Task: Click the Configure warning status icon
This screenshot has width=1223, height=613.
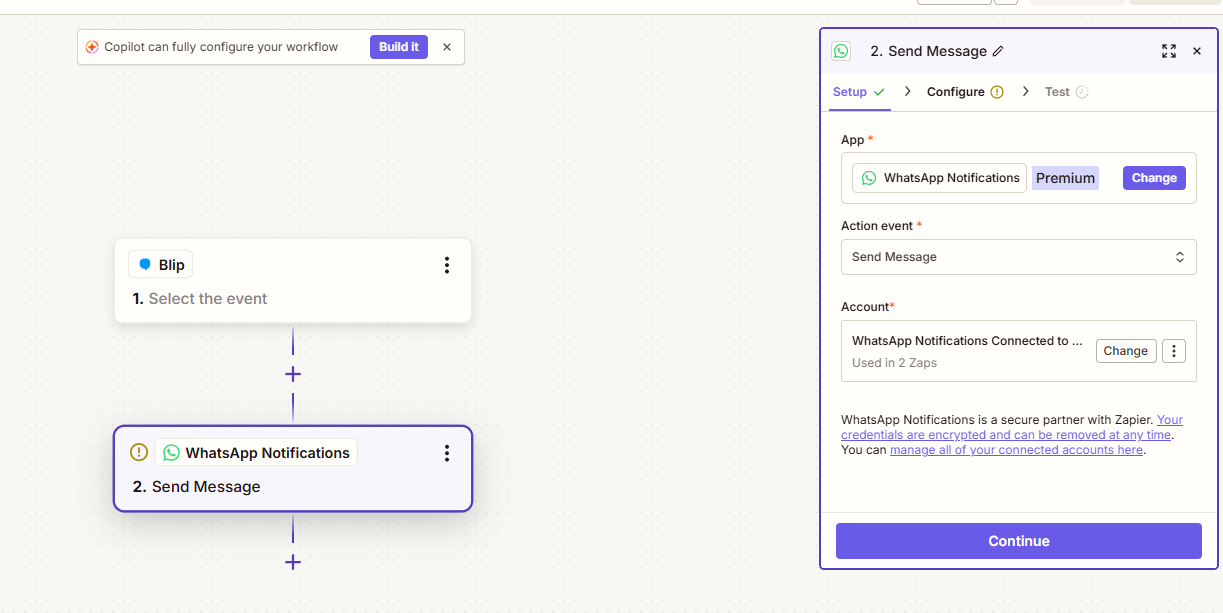Action: [997, 92]
